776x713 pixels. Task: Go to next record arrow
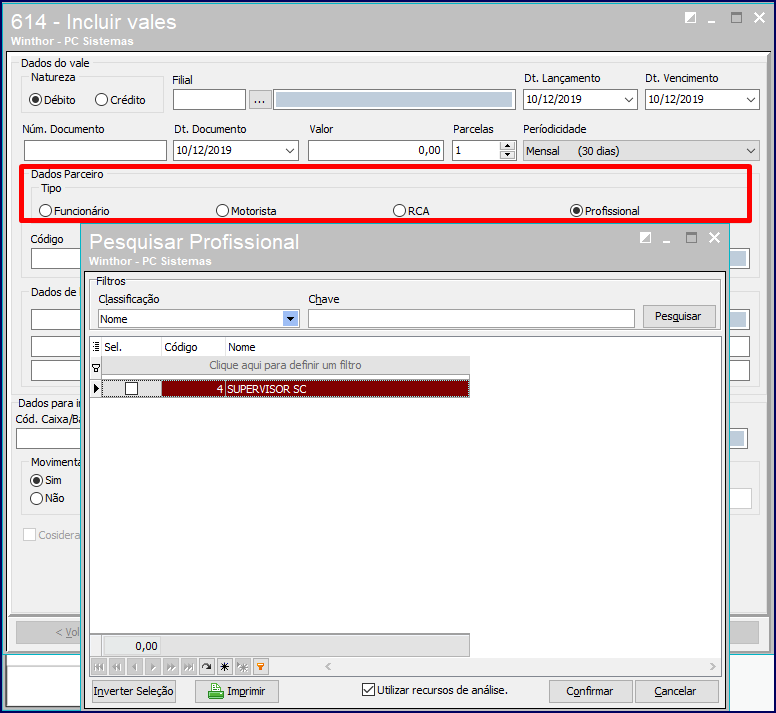point(153,667)
